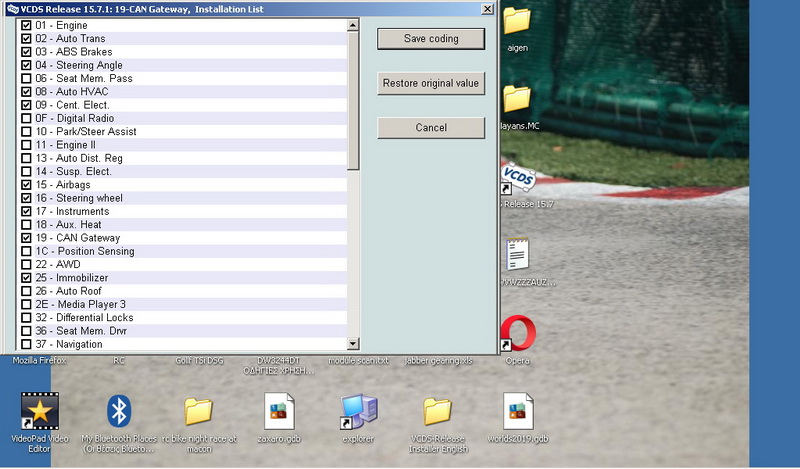800x469 pixels.
Task: Select the Golf TSI DSG desktop label
Action: [x=199, y=360]
